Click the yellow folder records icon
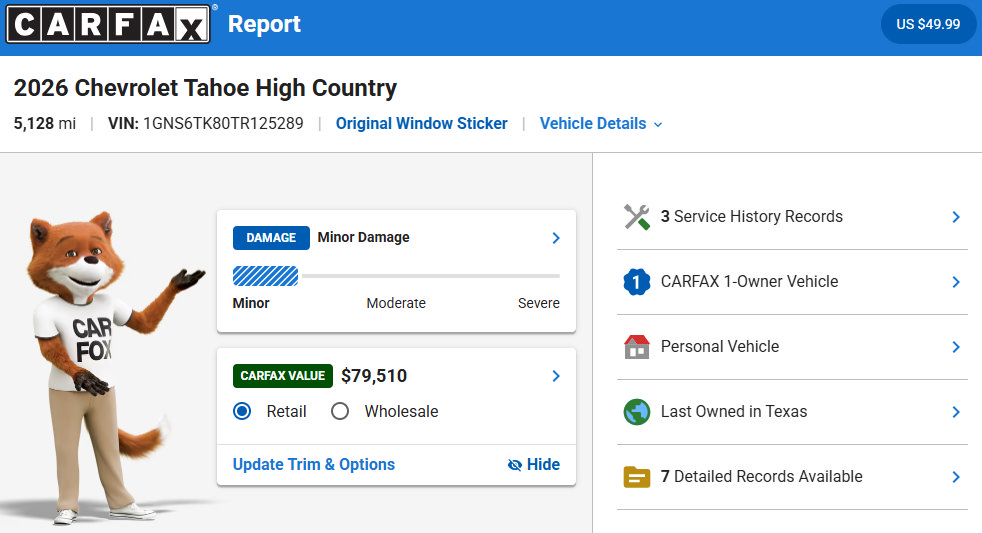982x533 pixels. (636, 477)
